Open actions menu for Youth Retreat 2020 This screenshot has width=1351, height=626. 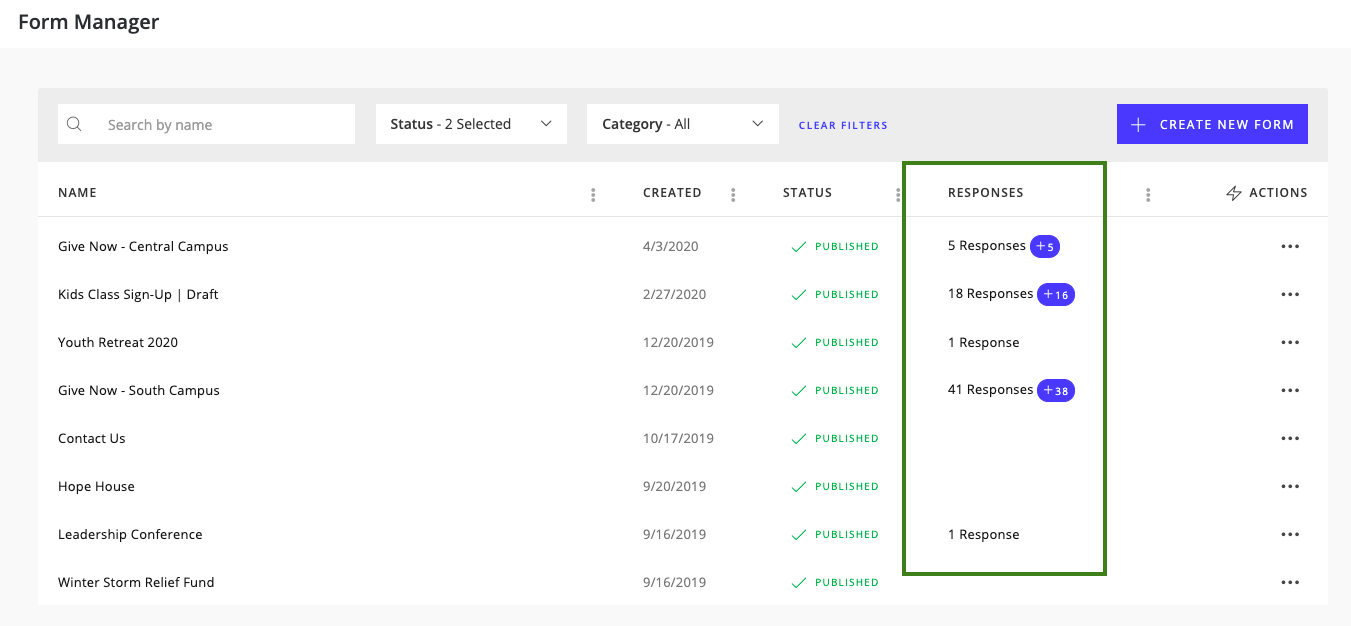[x=1290, y=343]
